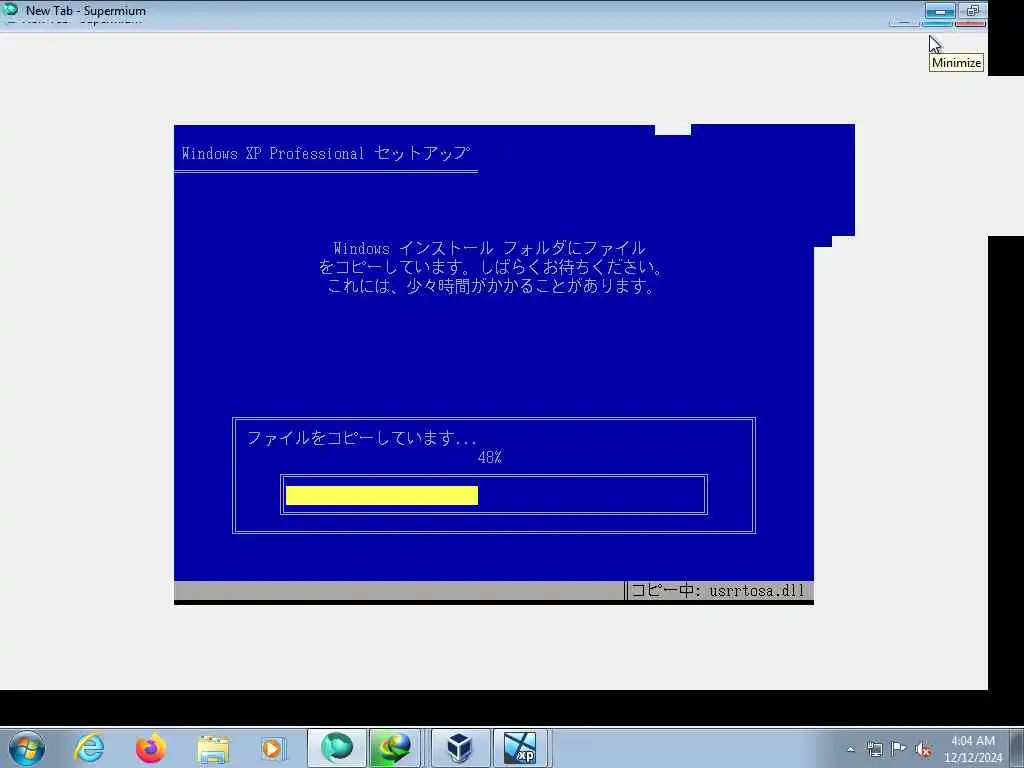Click the muted volume tray icon

pos(923,749)
